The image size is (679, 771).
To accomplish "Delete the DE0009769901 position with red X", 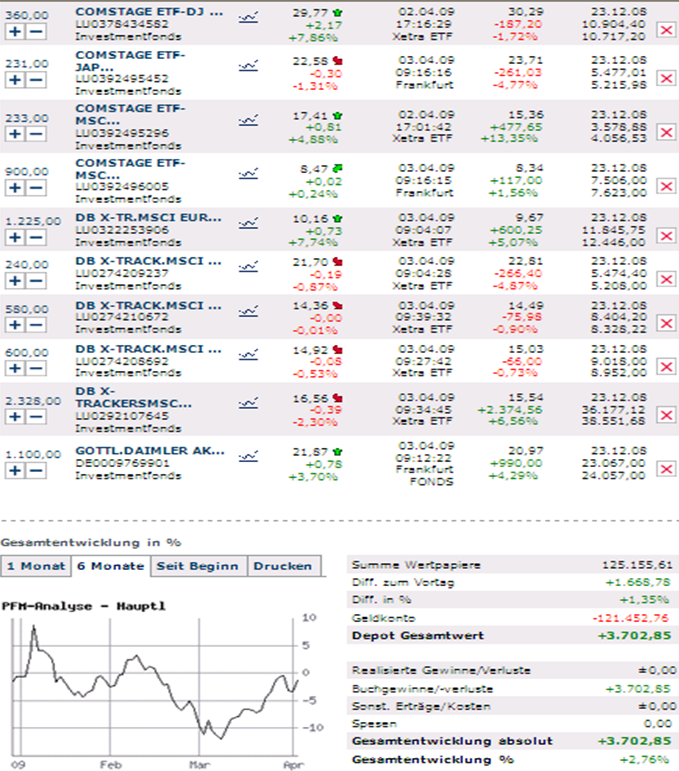I will tap(667, 469).
